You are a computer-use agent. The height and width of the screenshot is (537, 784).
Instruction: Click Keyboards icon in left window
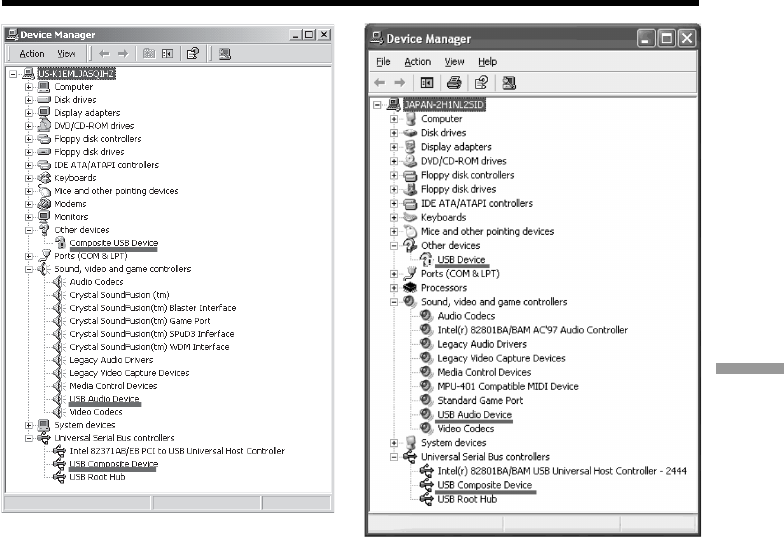coord(44,178)
